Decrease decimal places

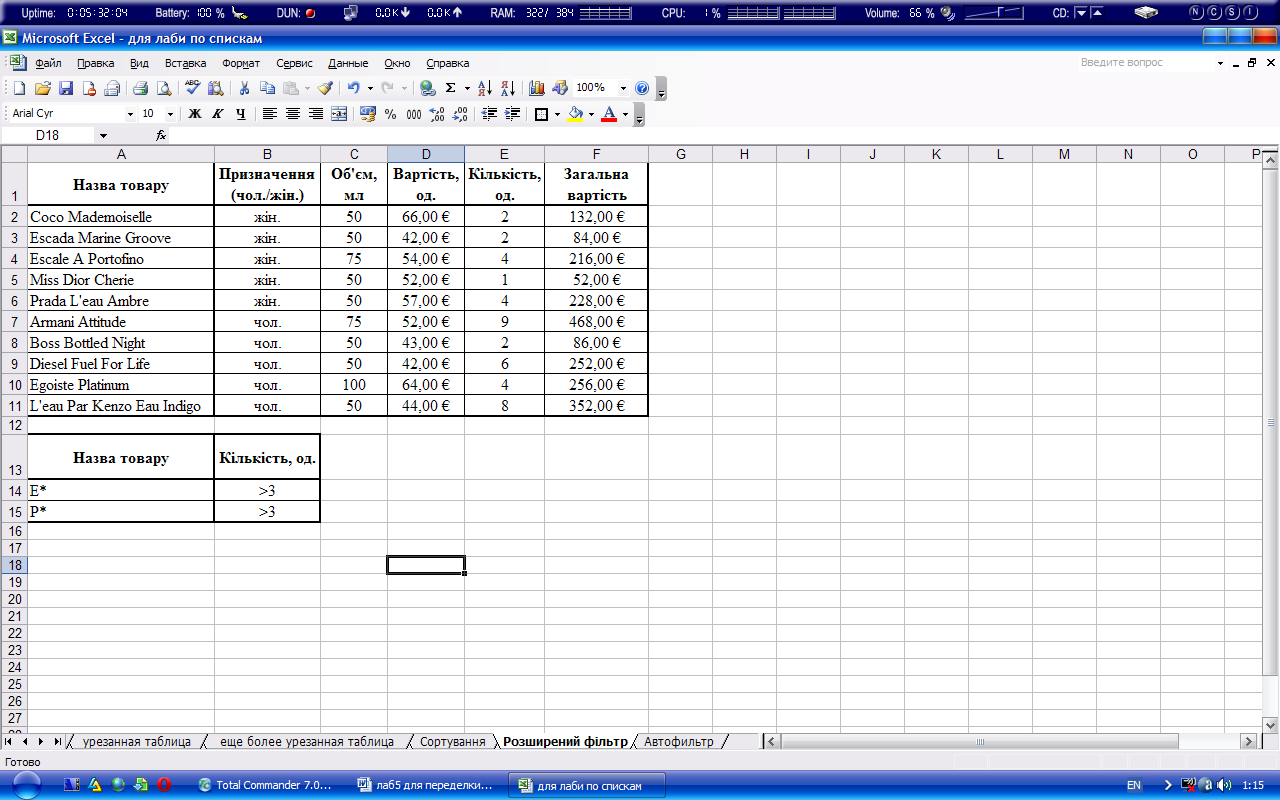[x=459, y=114]
